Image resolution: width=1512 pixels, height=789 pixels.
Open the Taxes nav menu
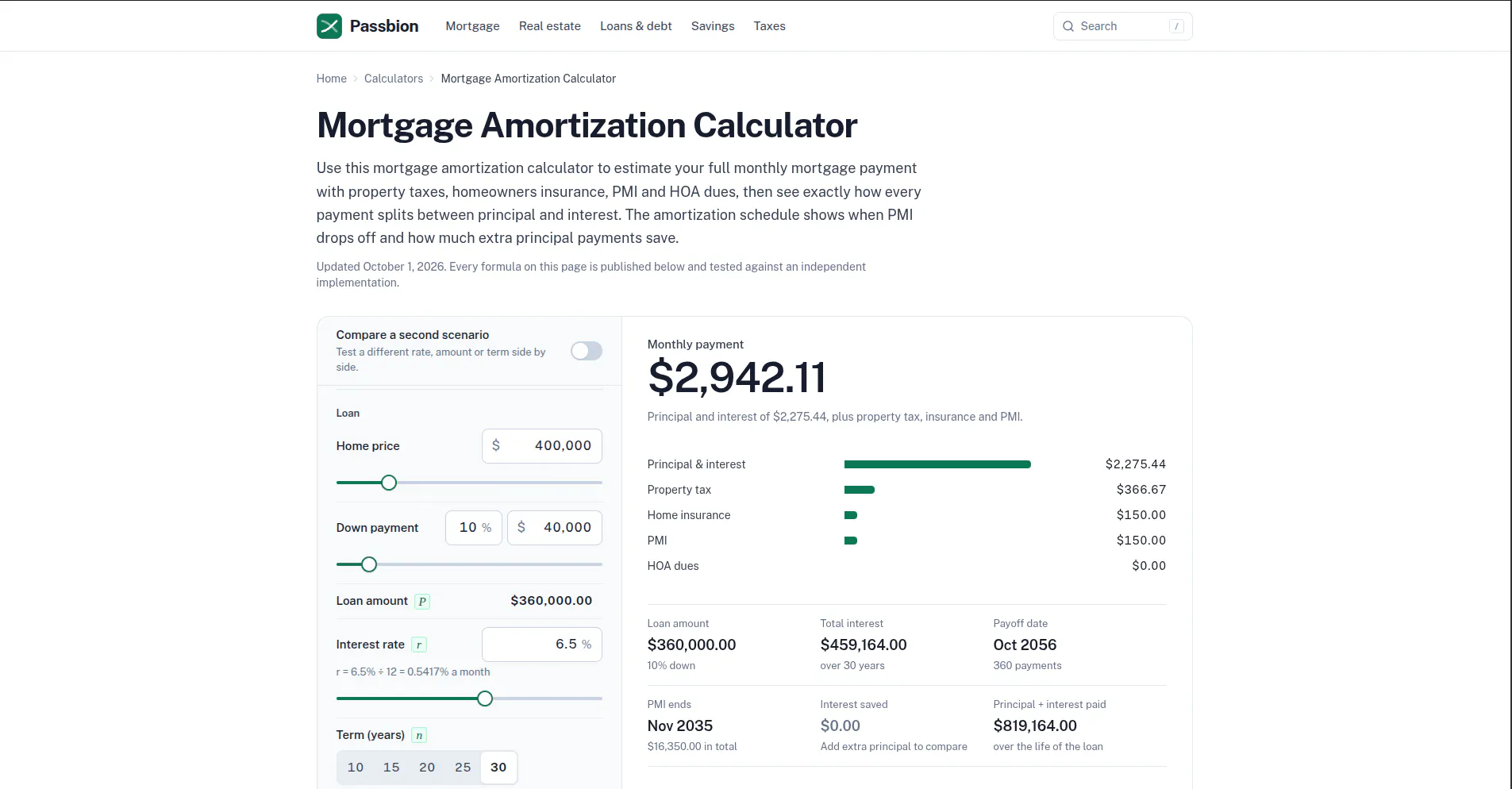click(x=769, y=26)
